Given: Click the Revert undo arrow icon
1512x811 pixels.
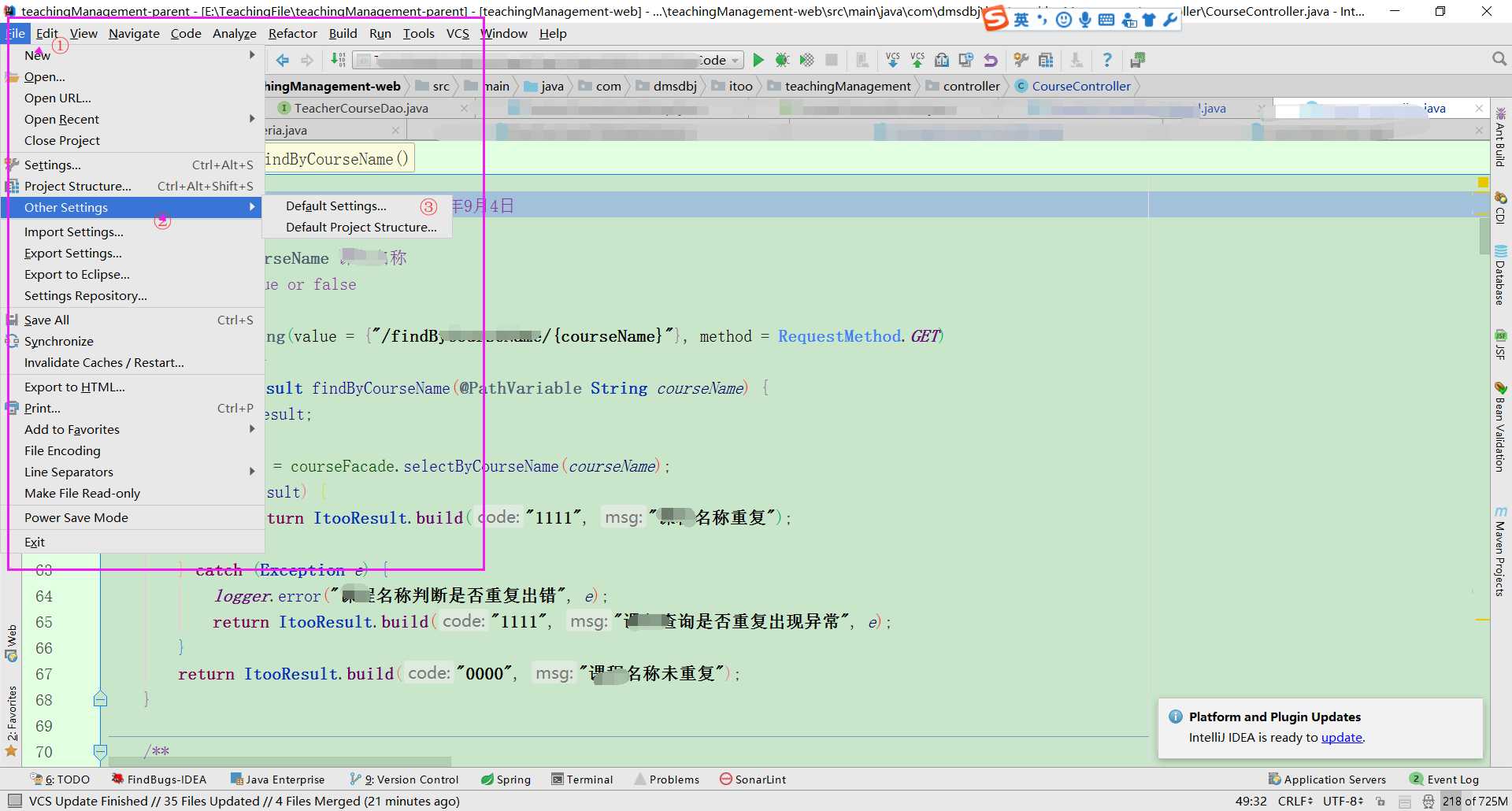Looking at the screenshot, I should click(991, 60).
